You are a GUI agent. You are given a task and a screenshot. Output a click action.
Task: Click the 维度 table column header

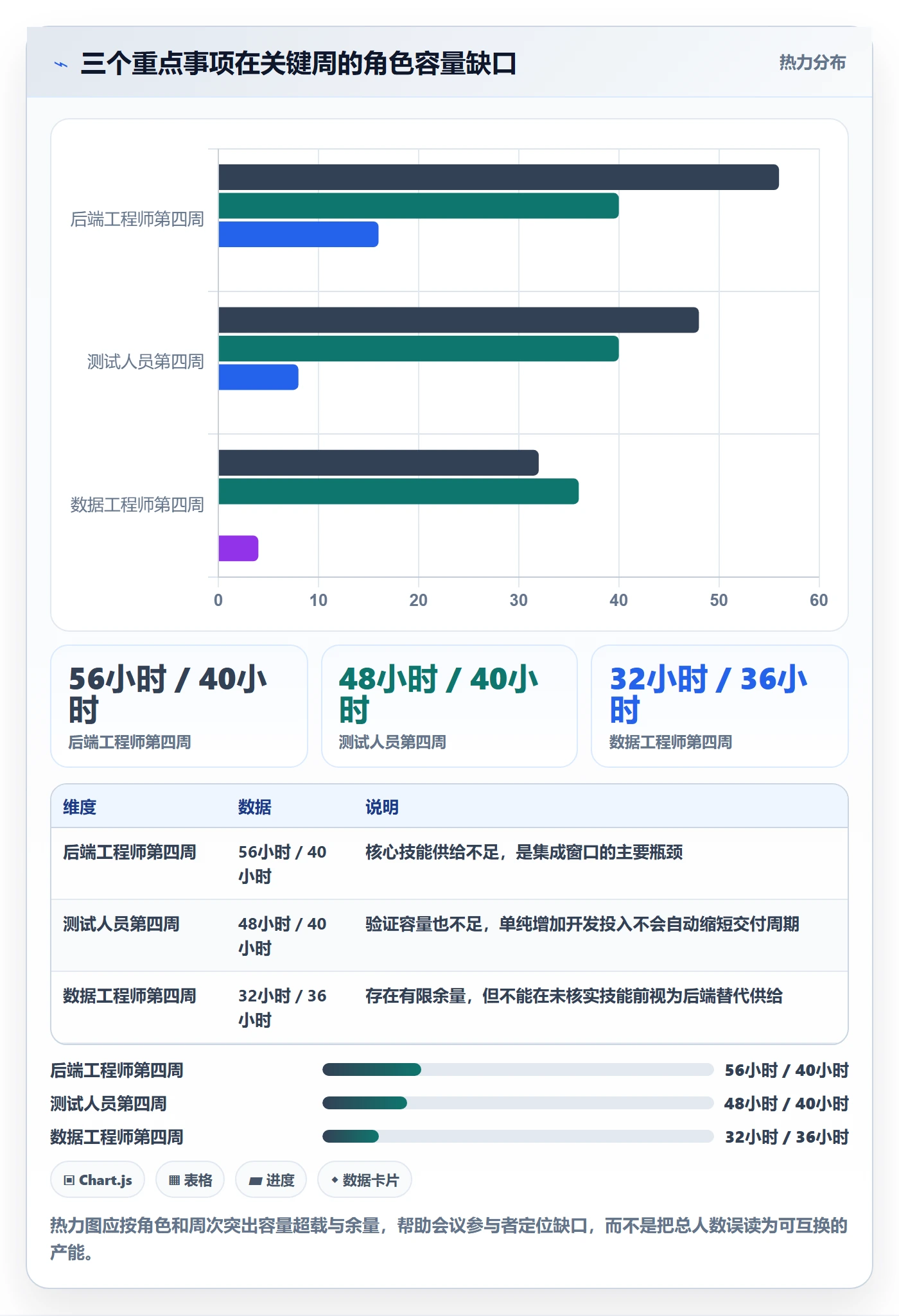(80, 807)
